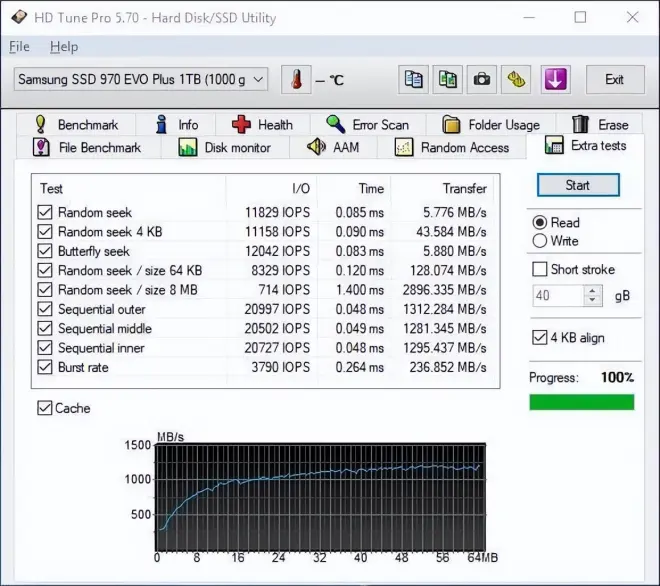Click the green progress bar
The height and width of the screenshot is (586, 660).
(x=581, y=402)
